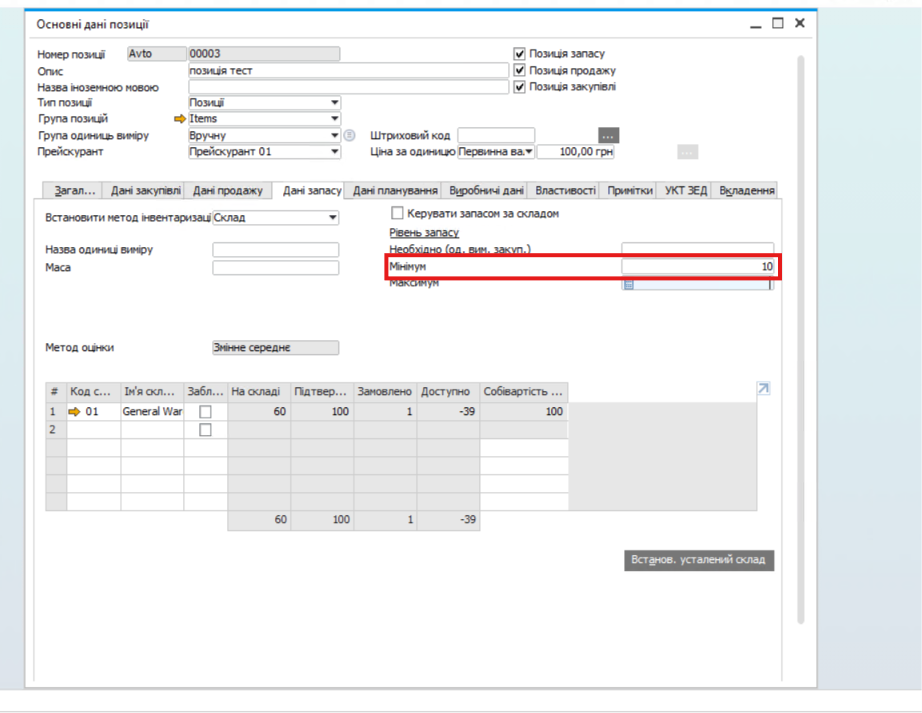This screenshot has width=922, height=713.
Task: Check the Забл. box in row 2
Action: point(205,430)
